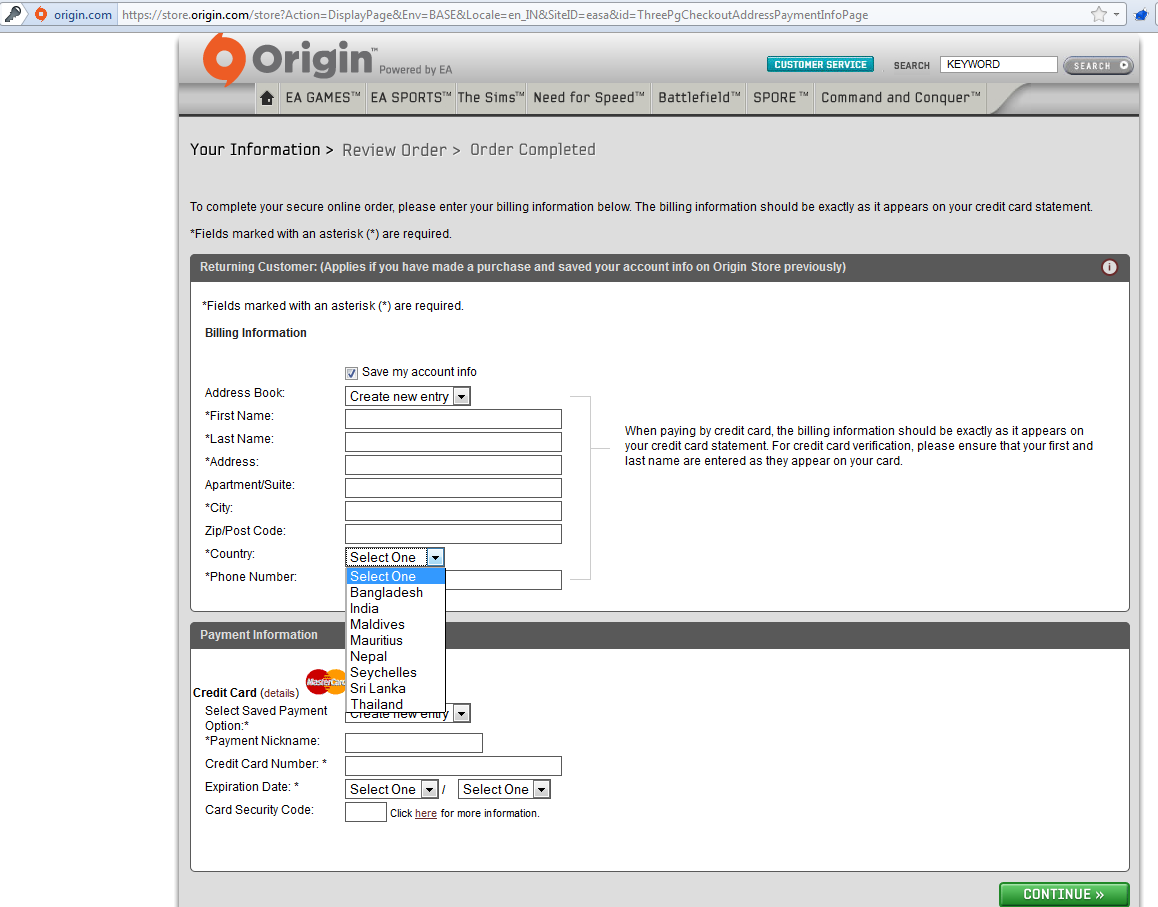Bookmark page with the star icon
The width and height of the screenshot is (1158, 907).
1099,14
